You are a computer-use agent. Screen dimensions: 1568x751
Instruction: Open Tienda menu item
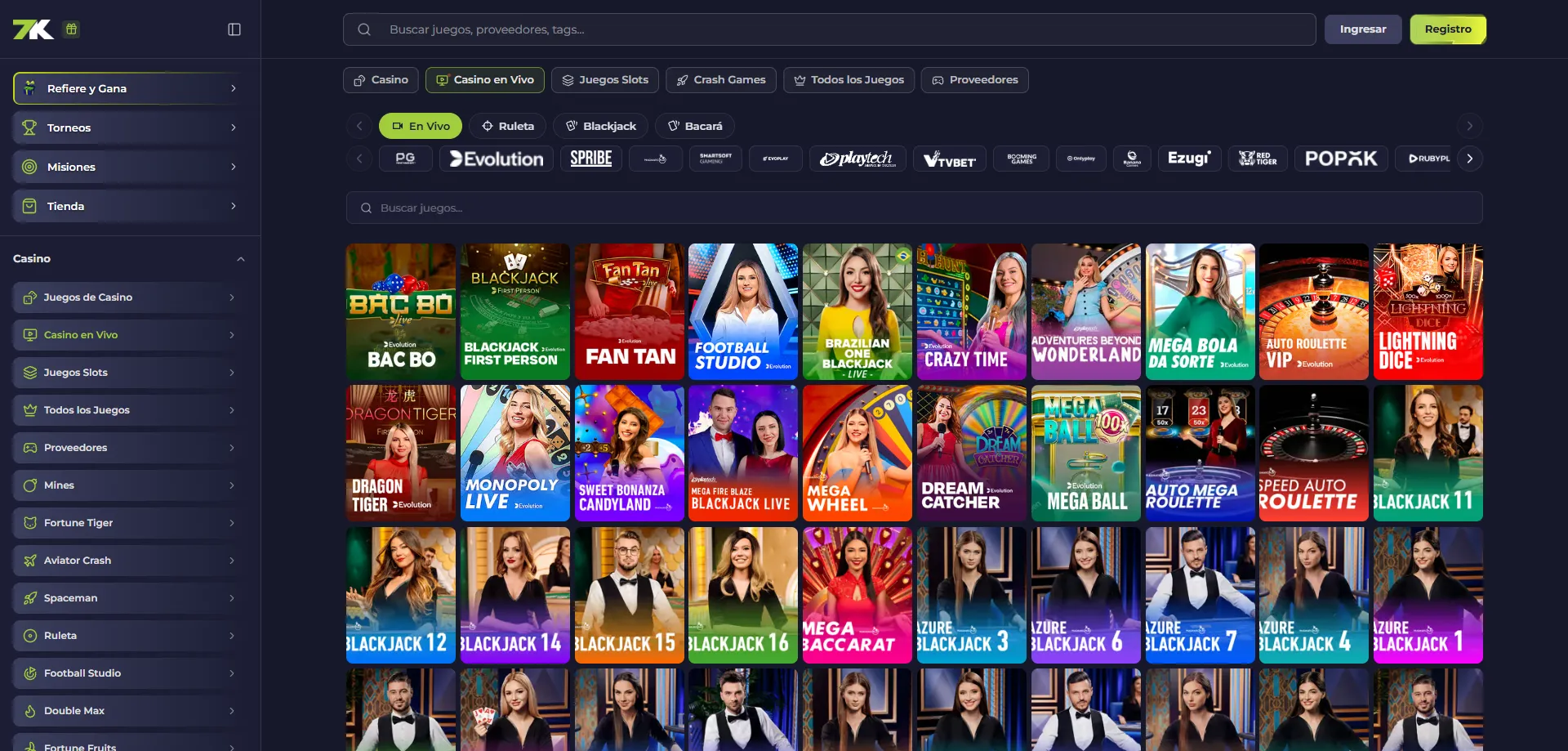(x=131, y=206)
